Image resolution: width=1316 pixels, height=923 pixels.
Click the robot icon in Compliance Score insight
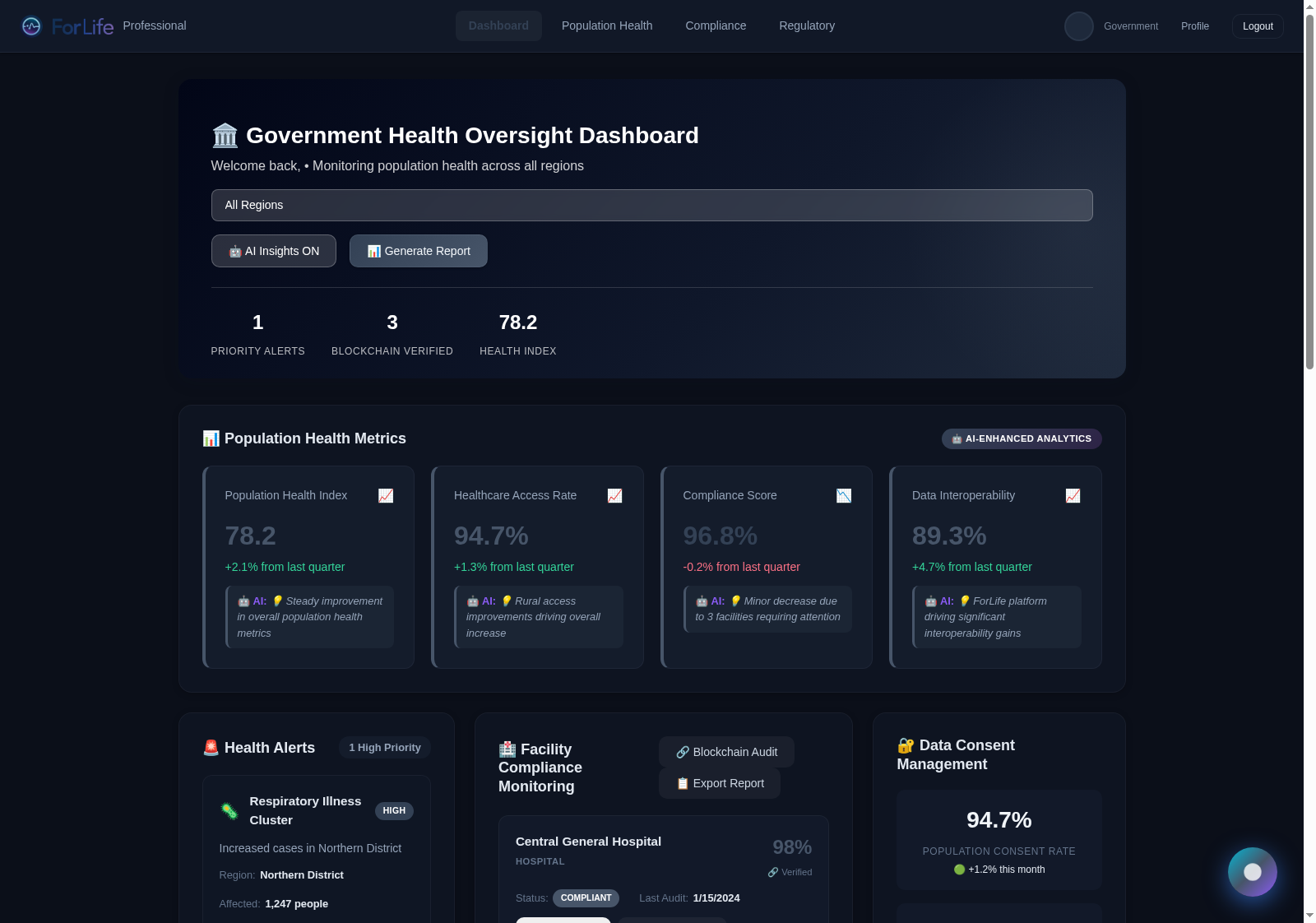click(702, 601)
